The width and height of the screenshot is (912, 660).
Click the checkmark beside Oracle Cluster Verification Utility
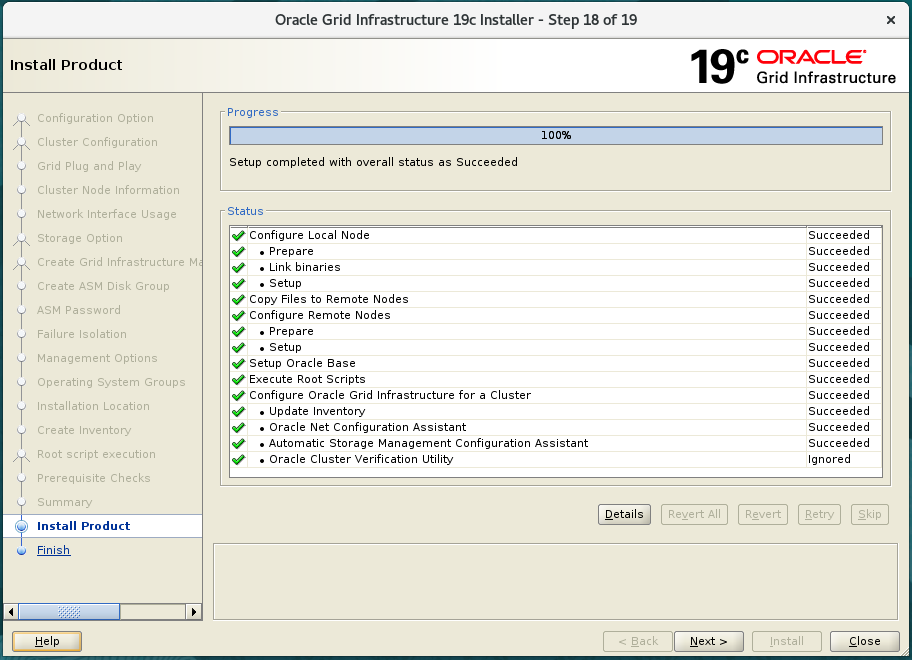238,459
